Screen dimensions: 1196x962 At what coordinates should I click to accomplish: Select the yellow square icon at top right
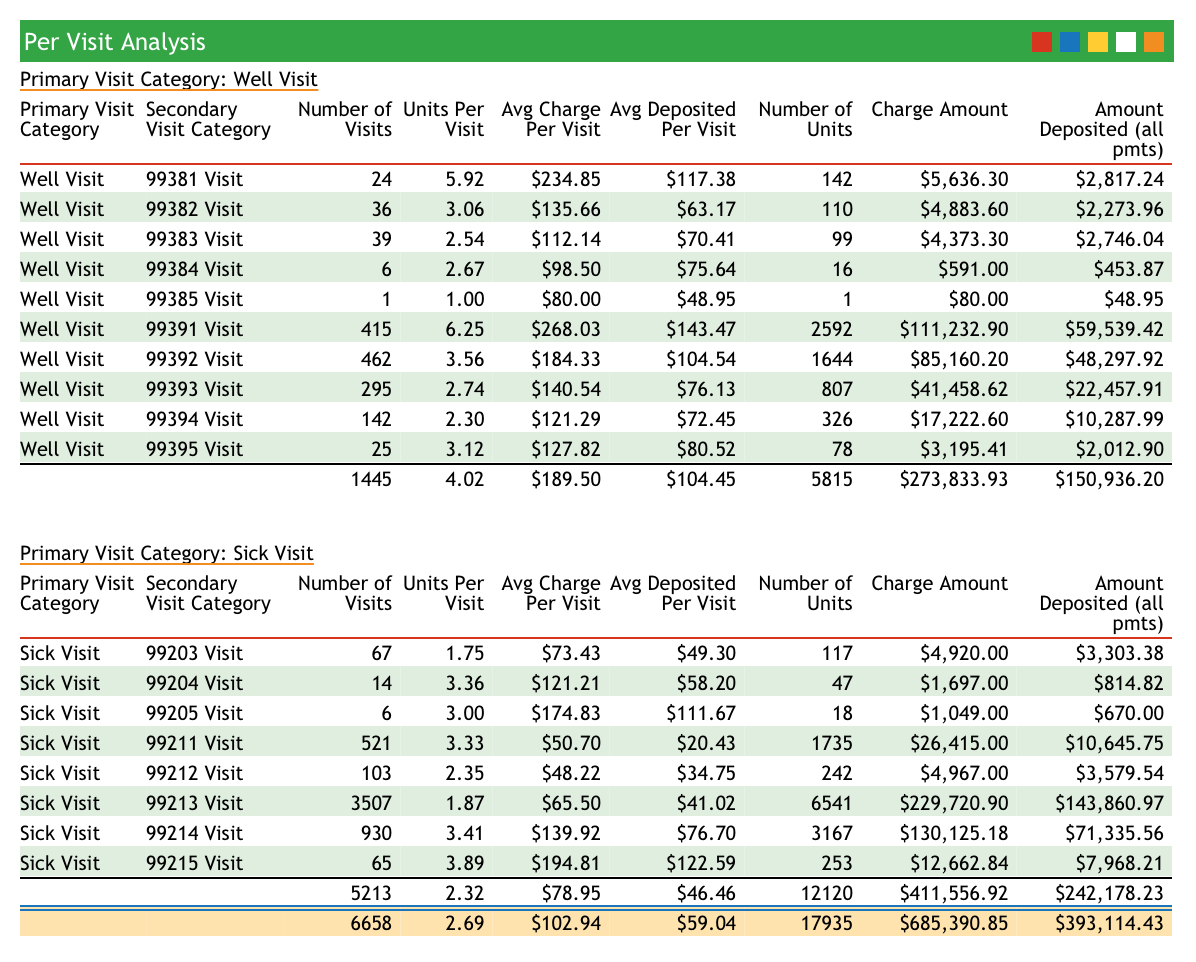coord(1096,42)
